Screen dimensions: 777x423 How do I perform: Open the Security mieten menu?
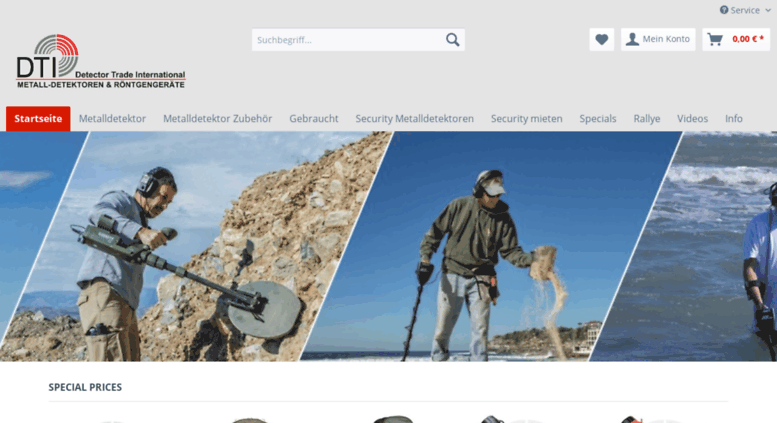[526, 119]
